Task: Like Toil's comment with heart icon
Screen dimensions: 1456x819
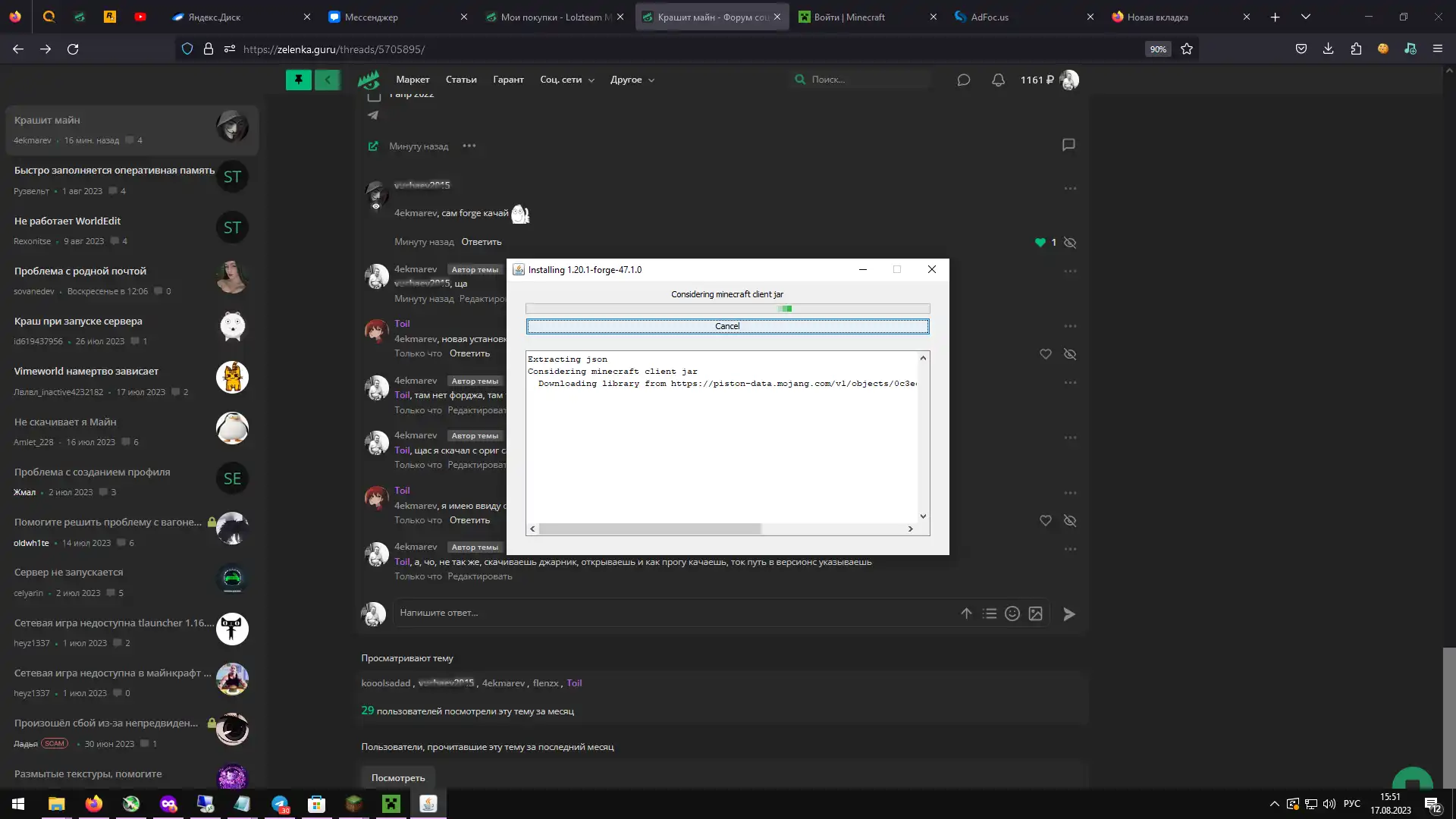Action: [x=1045, y=354]
